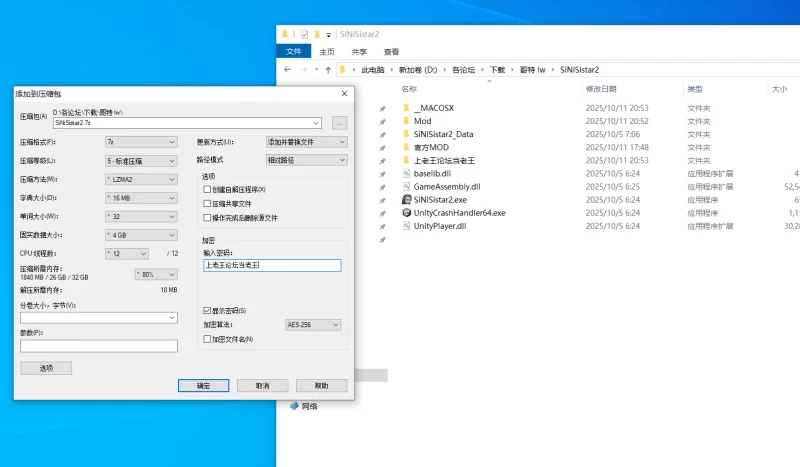
Task: Click the 输入密码 password field
Action: pos(272,265)
